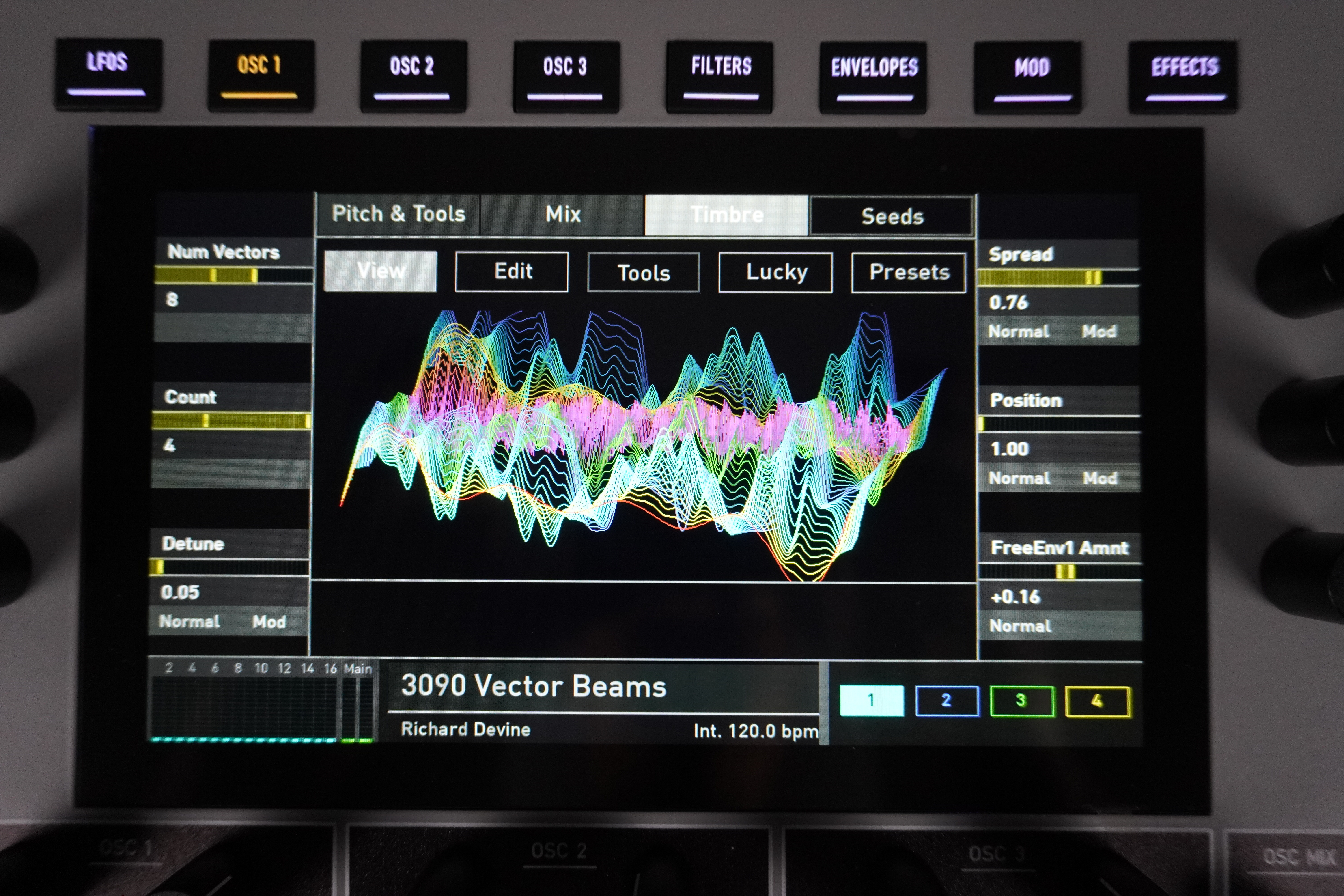Open the Mod selector under Position
The height and width of the screenshot is (896, 1344).
pyautogui.click(x=1099, y=478)
